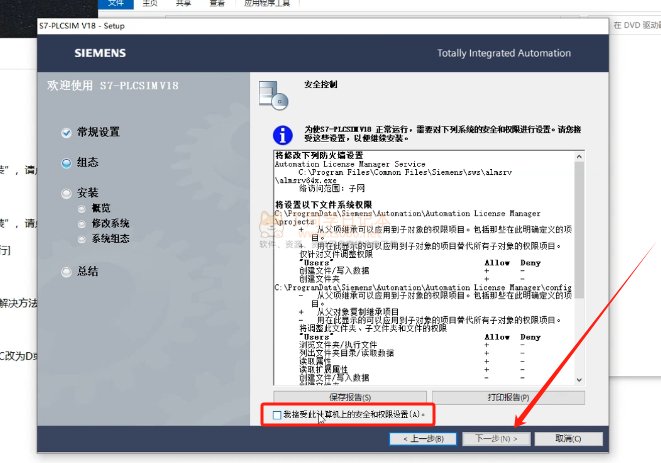This screenshot has height=463, width=661.
Task: Select the 概览 sub-step
Action: (x=101, y=208)
